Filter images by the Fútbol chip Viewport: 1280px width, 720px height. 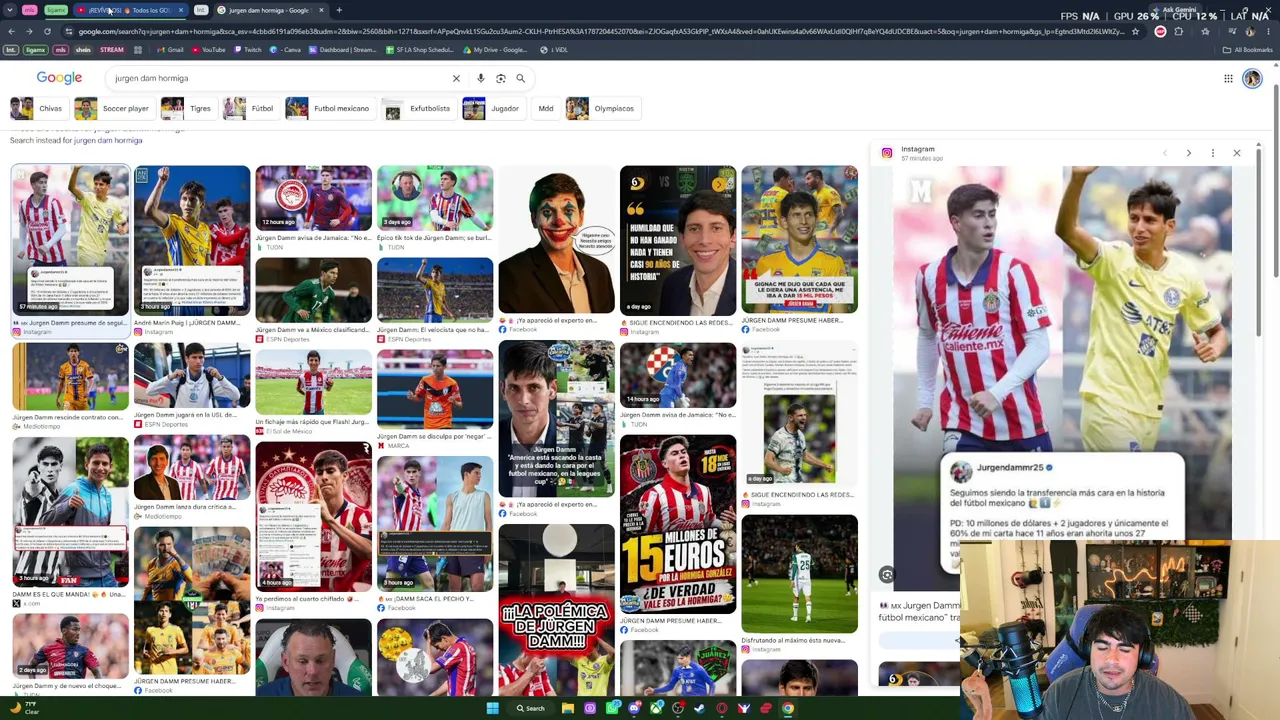249,109
